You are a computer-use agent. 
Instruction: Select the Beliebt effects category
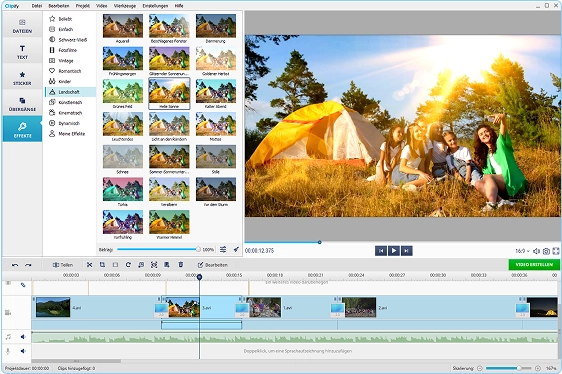tap(70, 19)
